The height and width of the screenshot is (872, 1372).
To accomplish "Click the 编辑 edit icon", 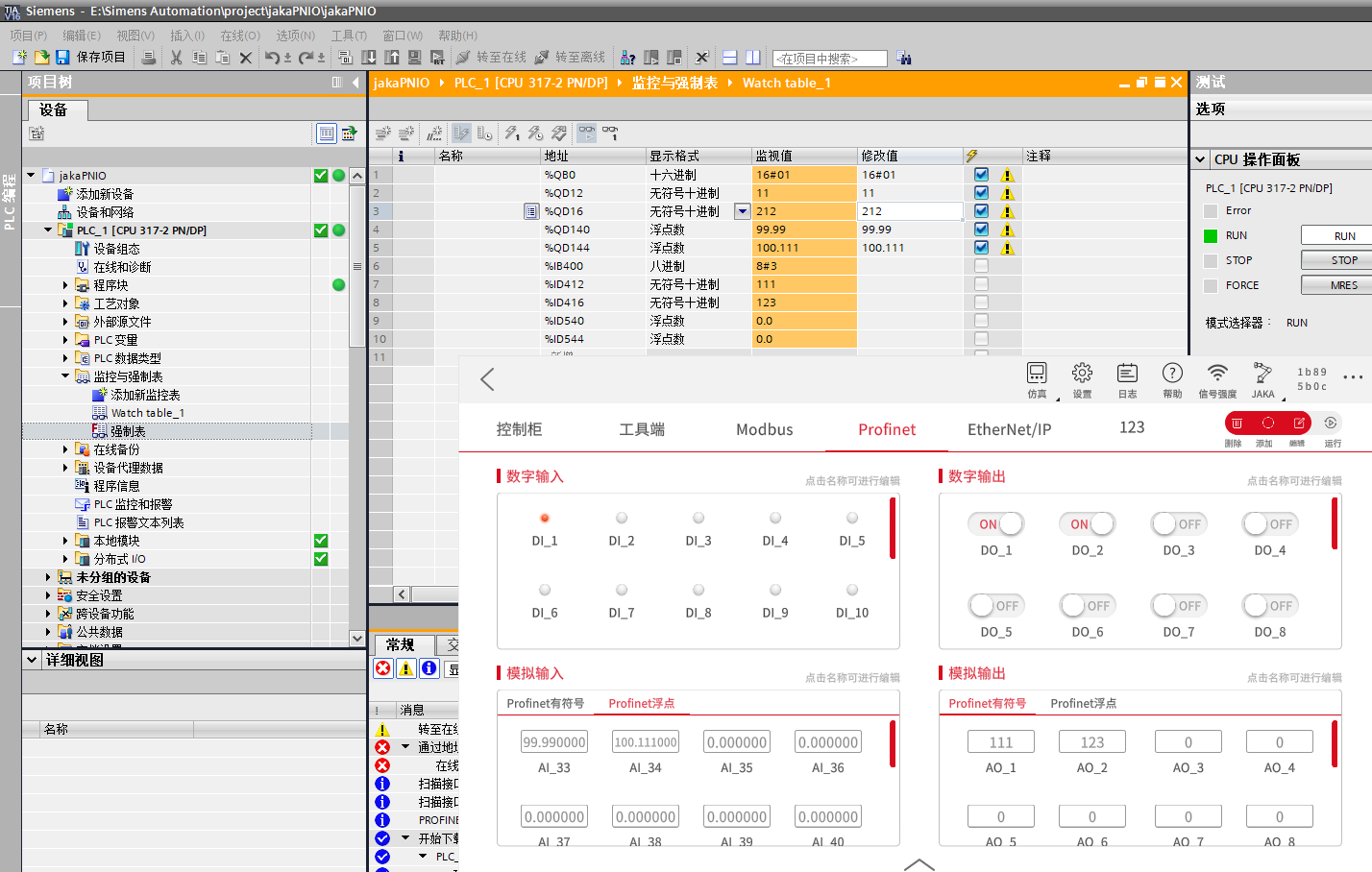I will click(x=1299, y=424).
